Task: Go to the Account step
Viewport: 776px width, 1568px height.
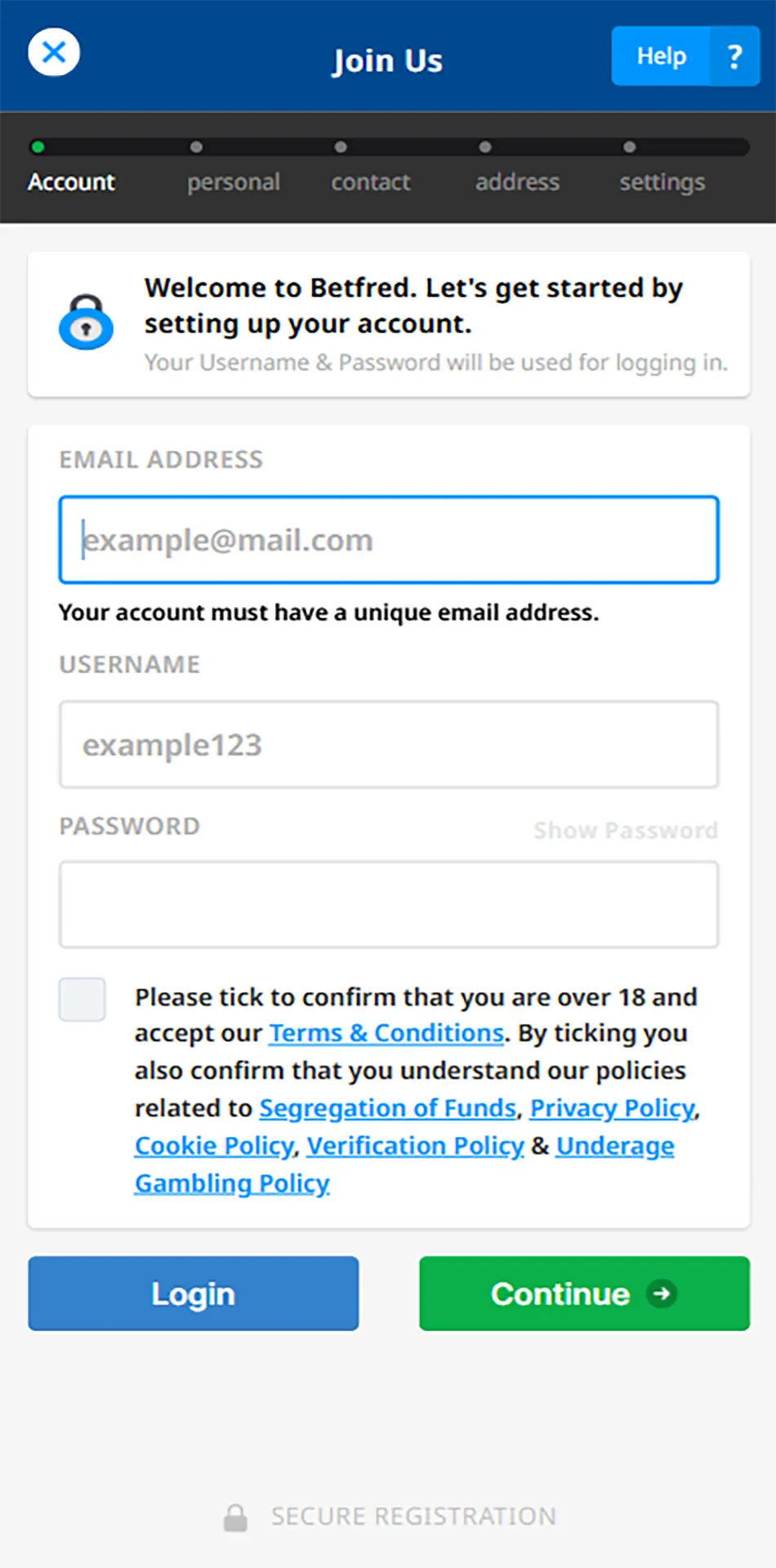Action: pyautogui.click(x=71, y=181)
